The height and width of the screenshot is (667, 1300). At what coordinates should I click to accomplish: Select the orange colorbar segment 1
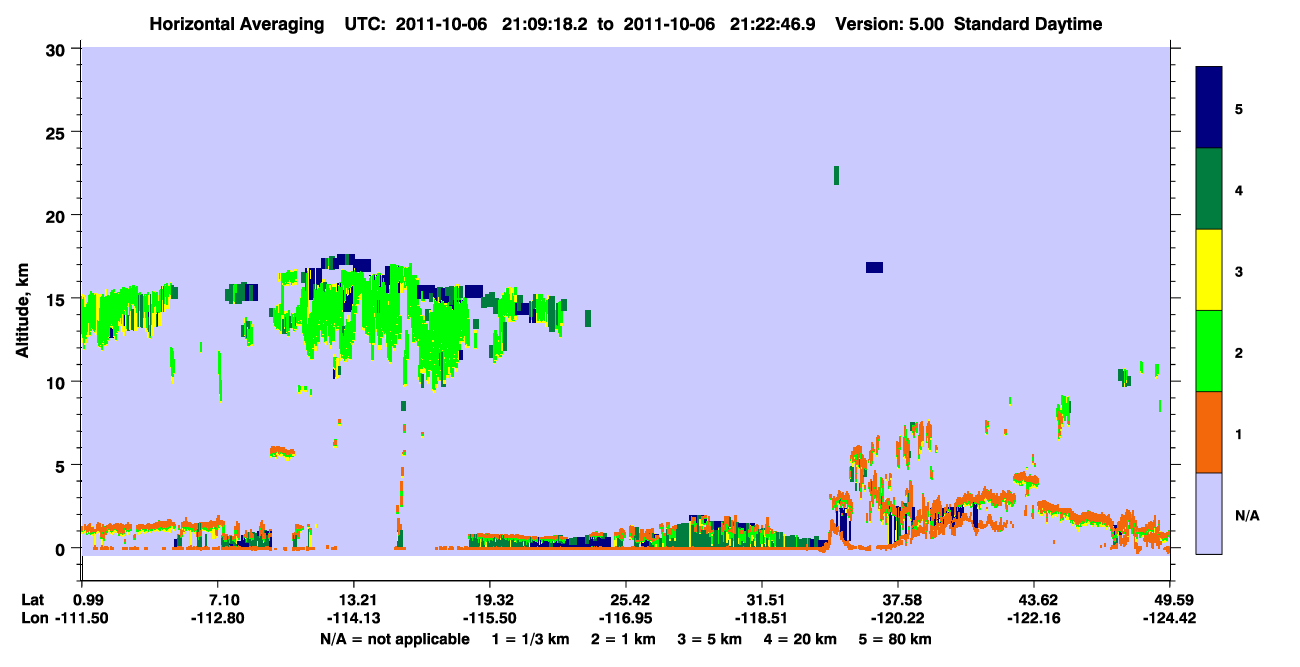point(1209,432)
